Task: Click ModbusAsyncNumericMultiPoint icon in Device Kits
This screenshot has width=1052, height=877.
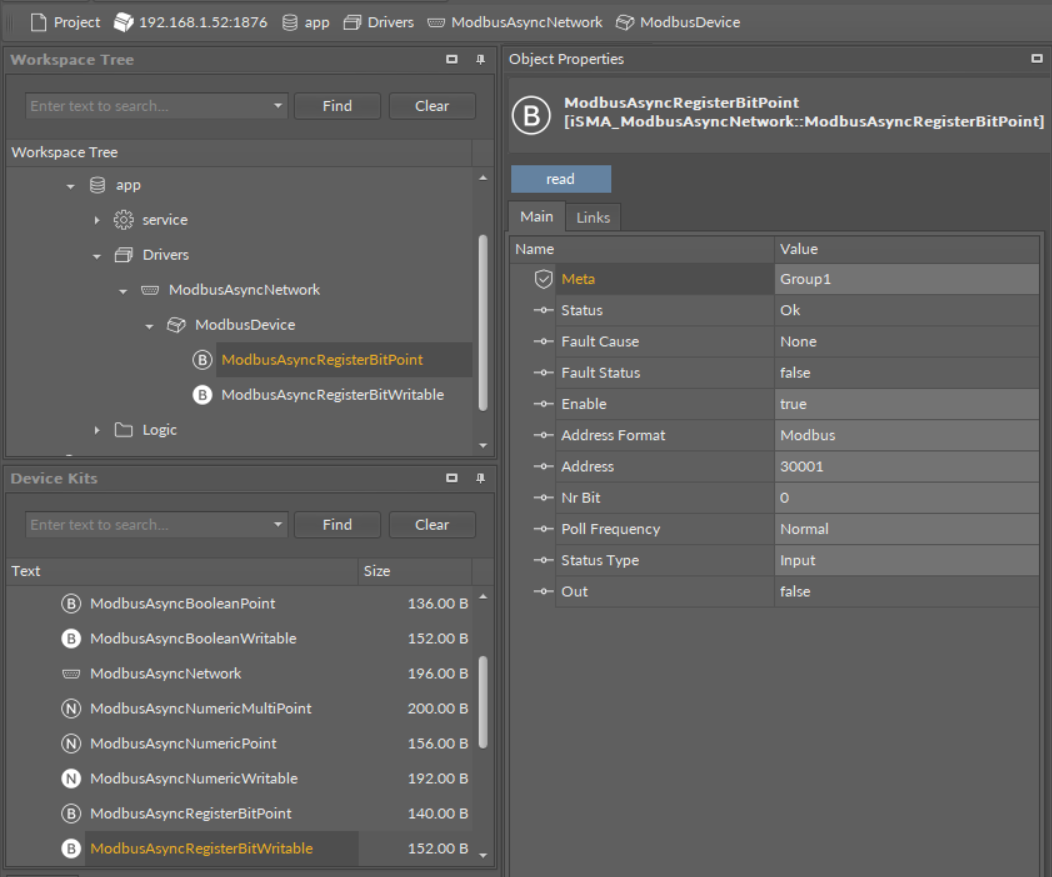Action: point(71,709)
